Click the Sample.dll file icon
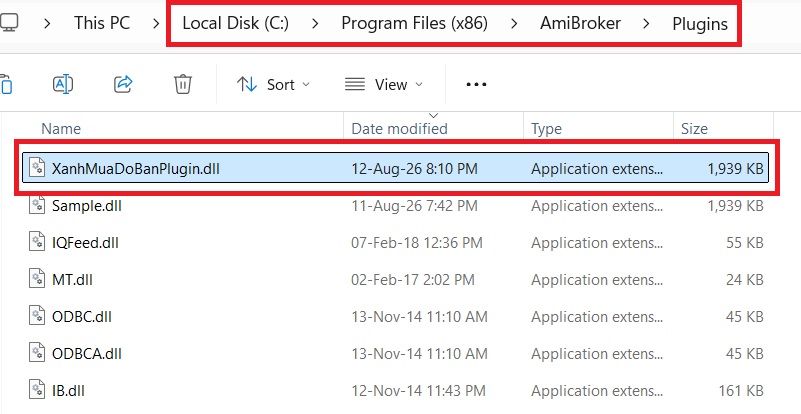This screenshot has height=414, width=801. [x=37, y=205]
